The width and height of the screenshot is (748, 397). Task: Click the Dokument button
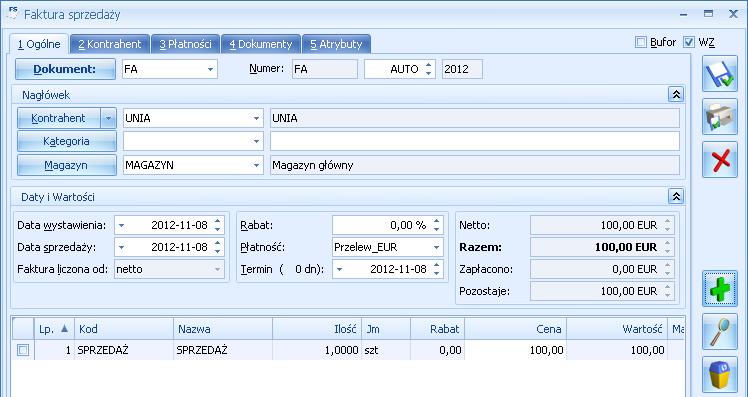coord(65,69)
